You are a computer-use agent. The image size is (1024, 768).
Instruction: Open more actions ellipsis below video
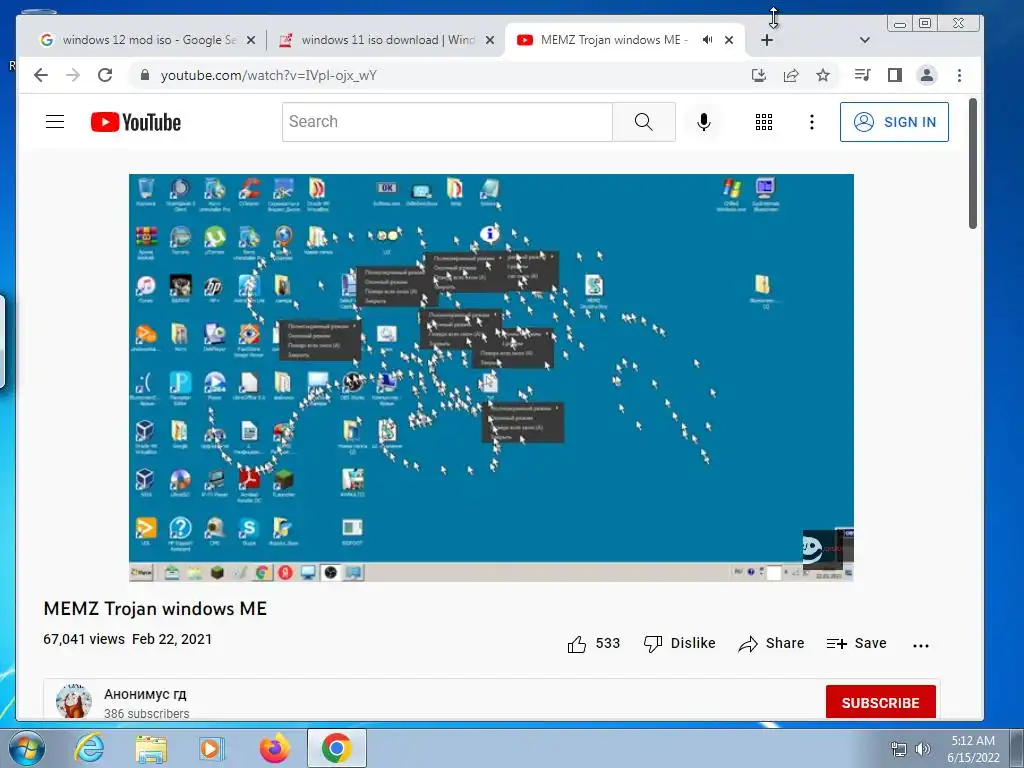click(x=921, y=645)
